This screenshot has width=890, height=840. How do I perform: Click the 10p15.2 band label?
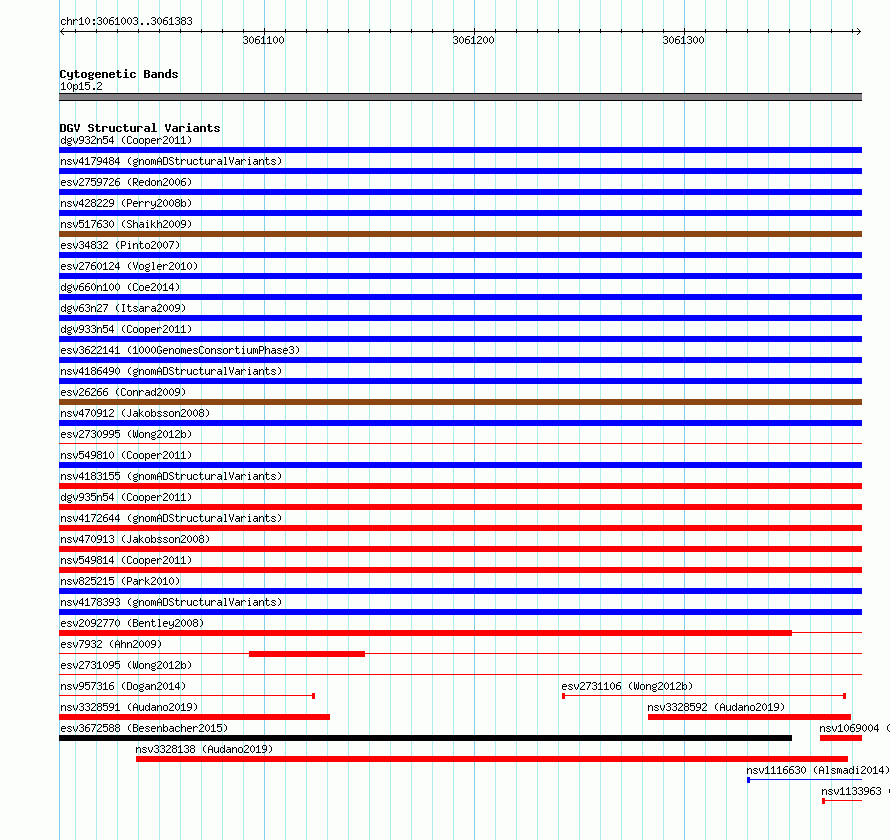pyautogui.click(x=81, y=86)
